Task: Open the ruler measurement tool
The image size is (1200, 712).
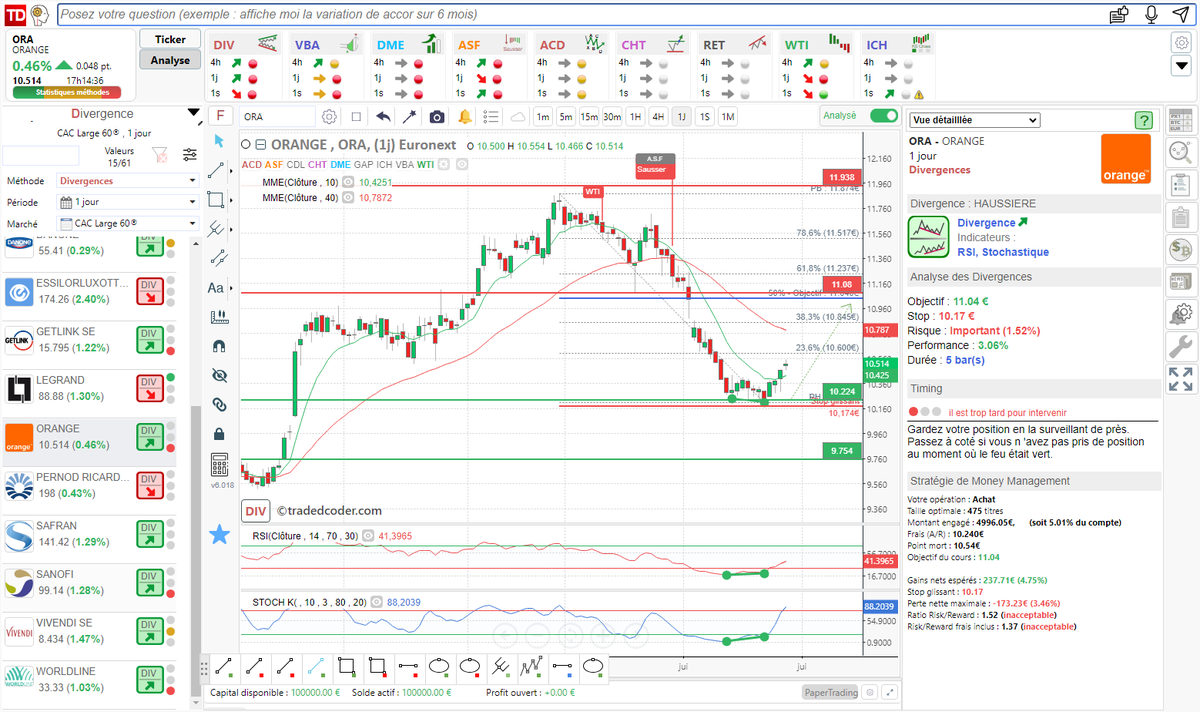Action: (x=219, y=317)
